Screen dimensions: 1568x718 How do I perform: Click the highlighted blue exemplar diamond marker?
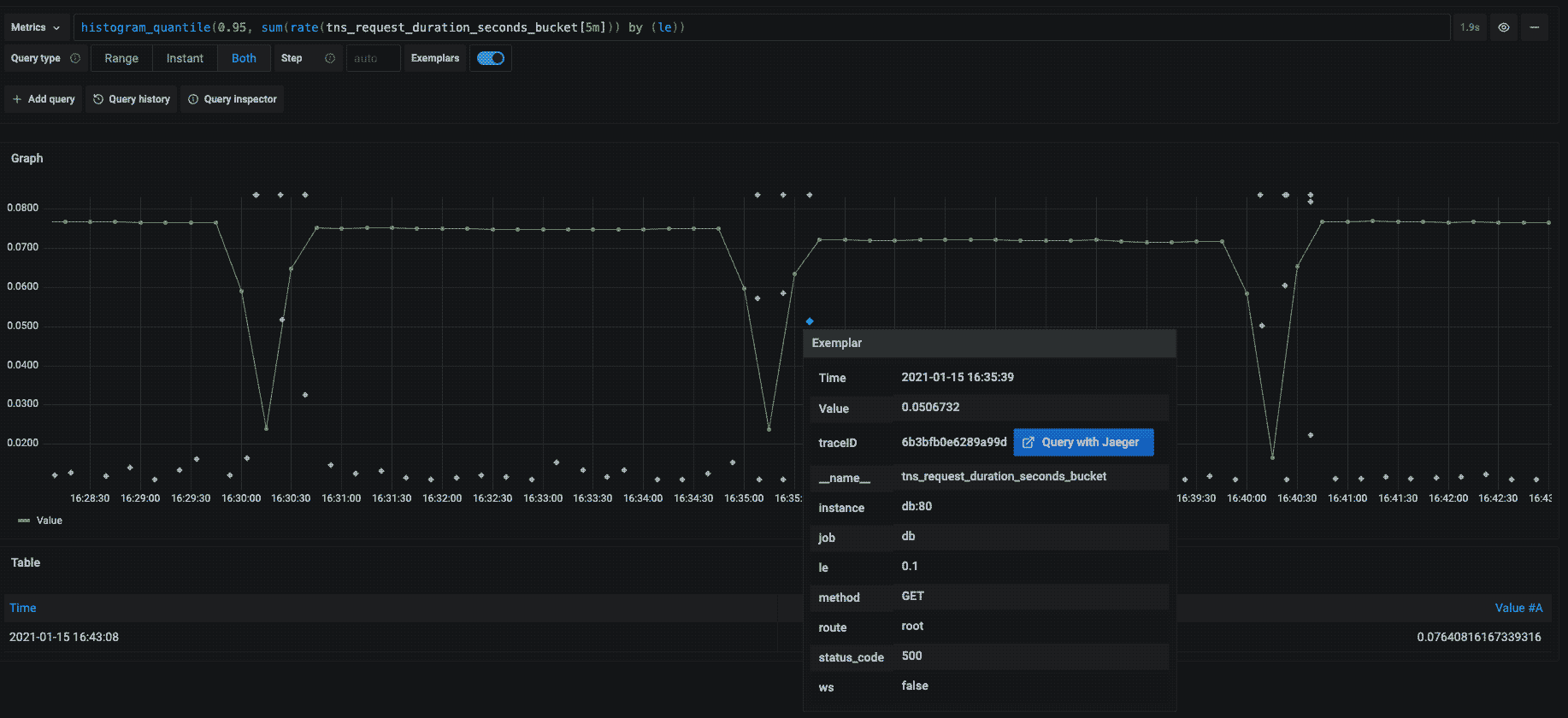(x=810, y=321)
